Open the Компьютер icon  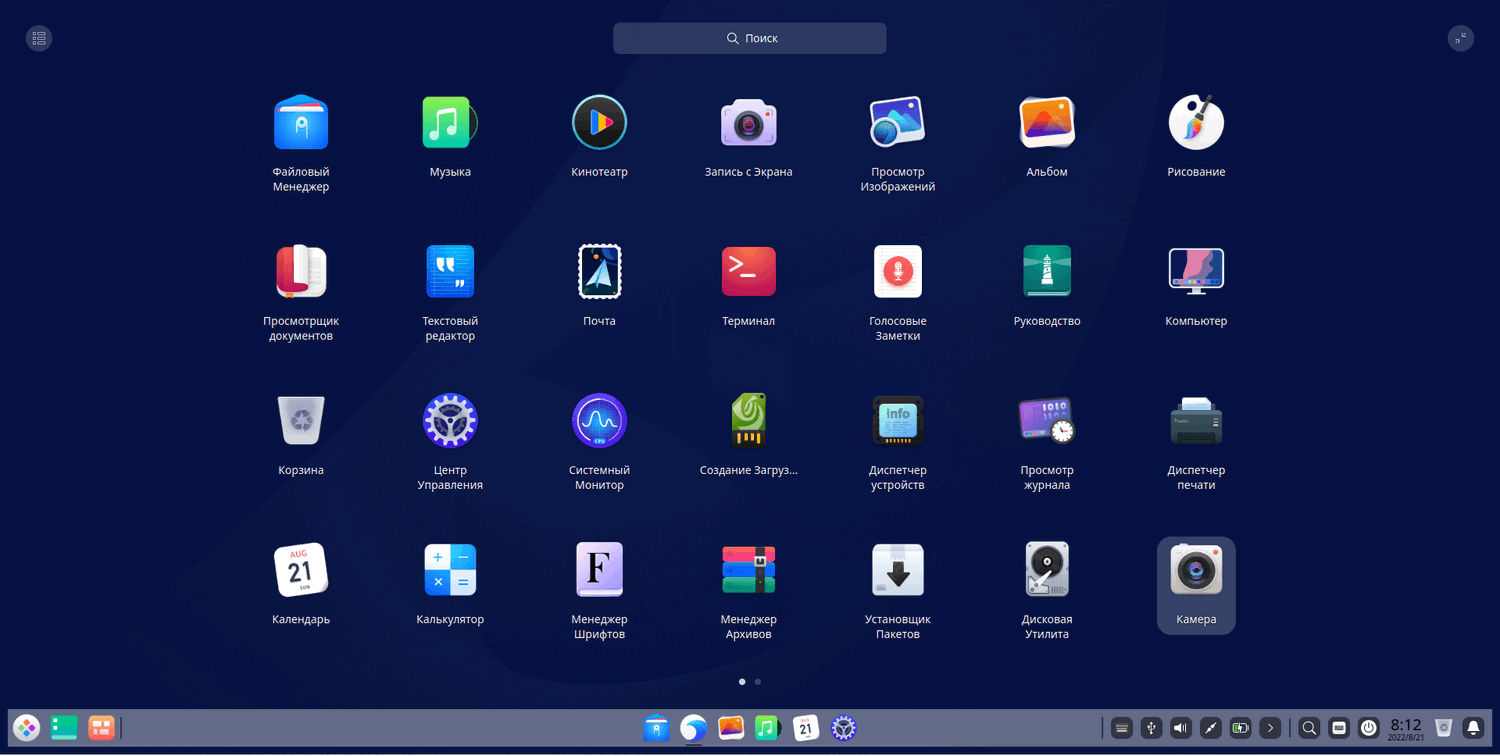tap(1196, 272)
